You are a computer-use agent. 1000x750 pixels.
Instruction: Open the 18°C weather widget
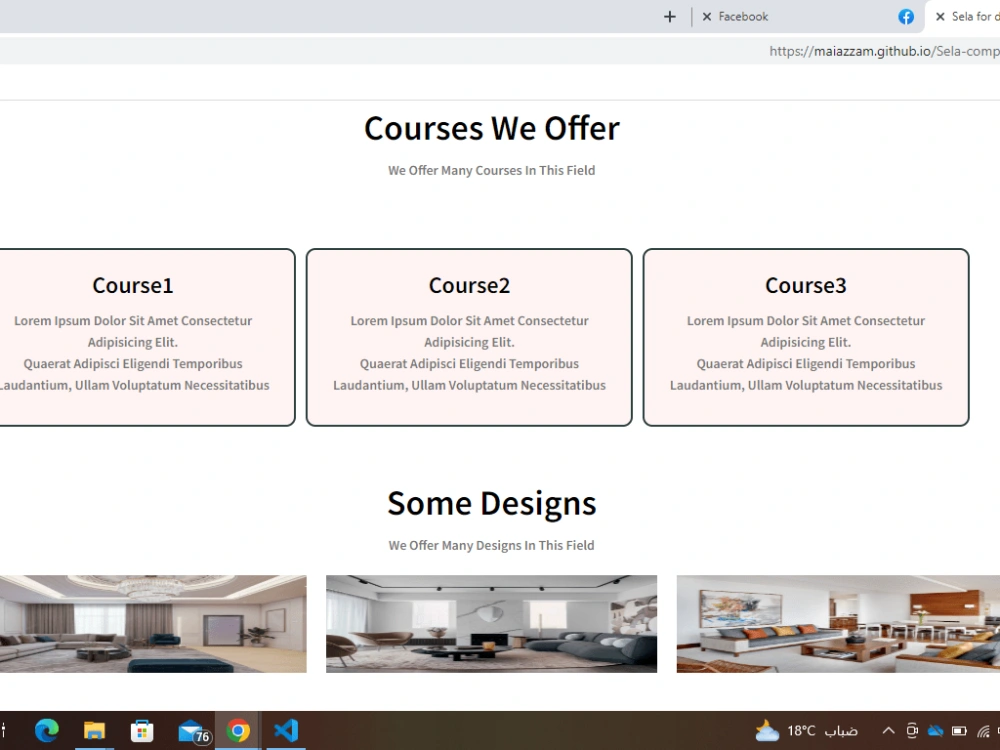[807, 731]
